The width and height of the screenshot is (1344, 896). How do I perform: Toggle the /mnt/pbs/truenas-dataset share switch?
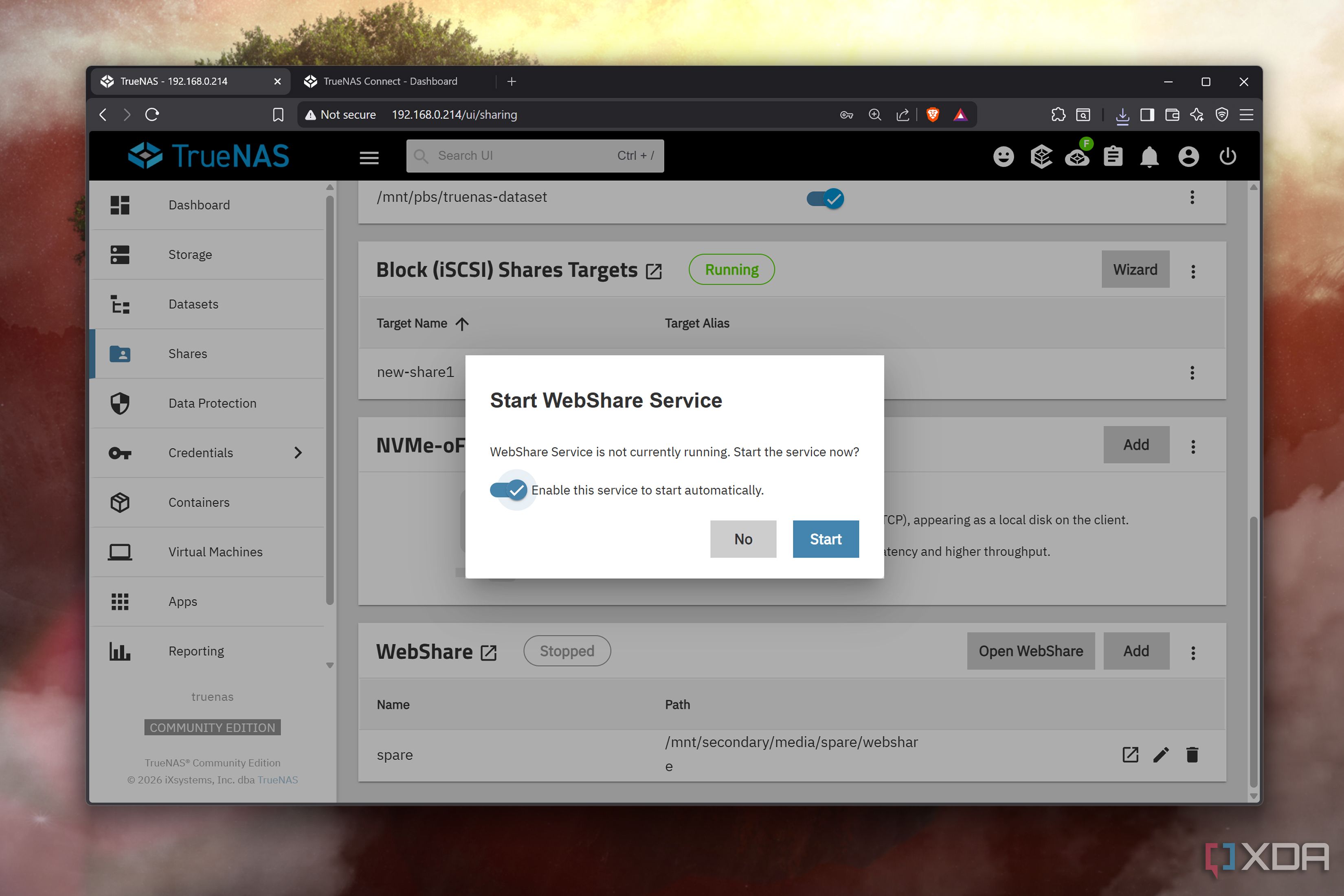(825, 198)
